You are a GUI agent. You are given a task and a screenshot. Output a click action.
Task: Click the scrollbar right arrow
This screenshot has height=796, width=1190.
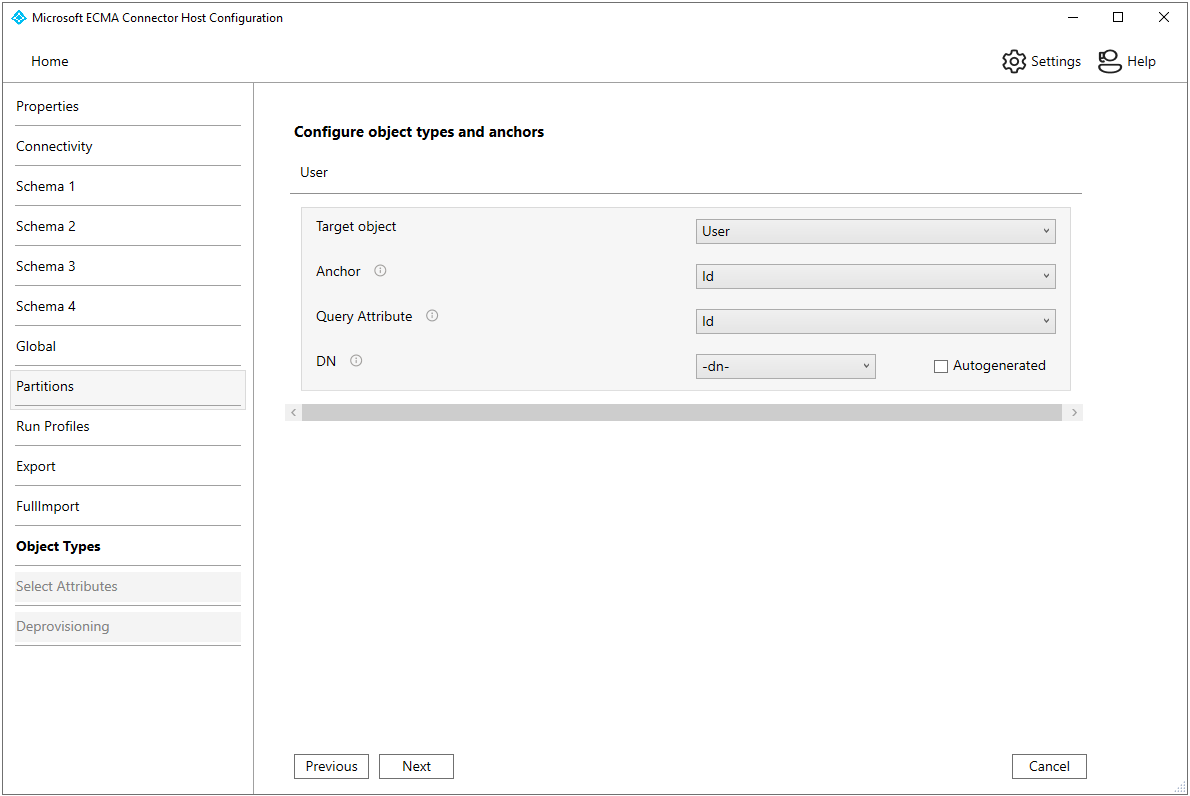point(1075,412)
